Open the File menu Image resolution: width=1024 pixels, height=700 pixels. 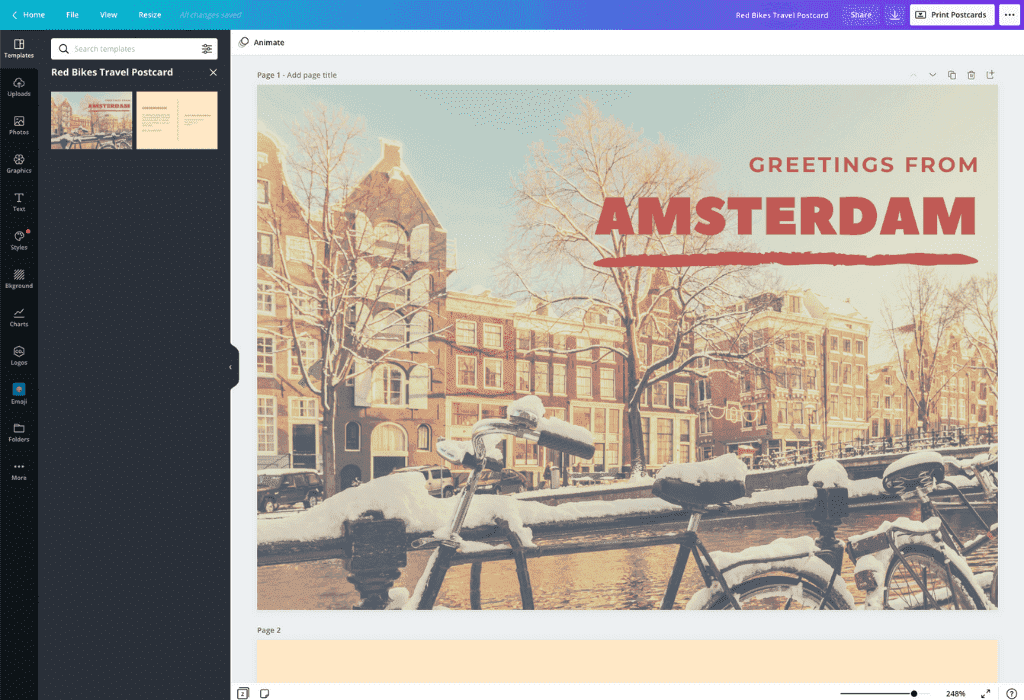click(73, 14)
